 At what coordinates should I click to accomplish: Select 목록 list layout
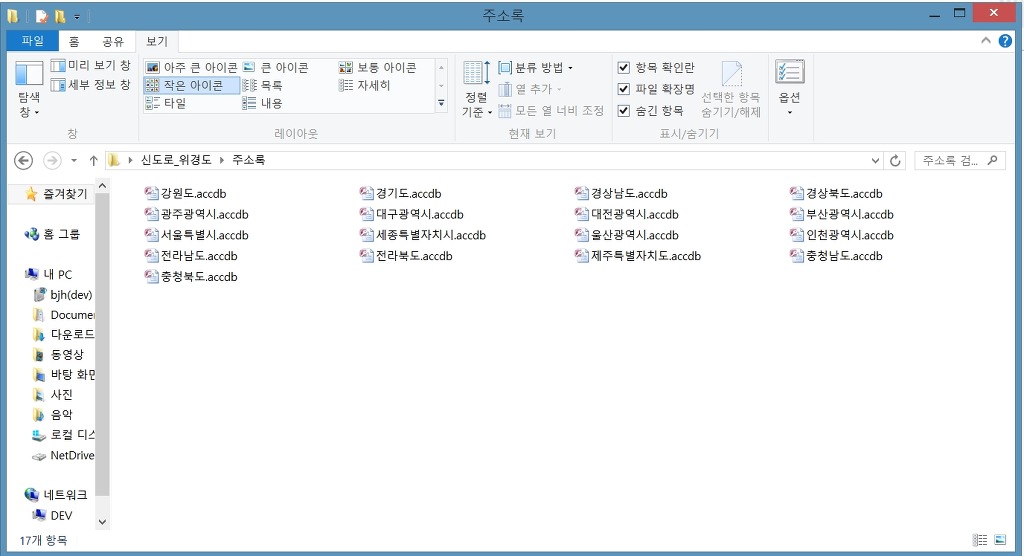(x=263, y=85)
